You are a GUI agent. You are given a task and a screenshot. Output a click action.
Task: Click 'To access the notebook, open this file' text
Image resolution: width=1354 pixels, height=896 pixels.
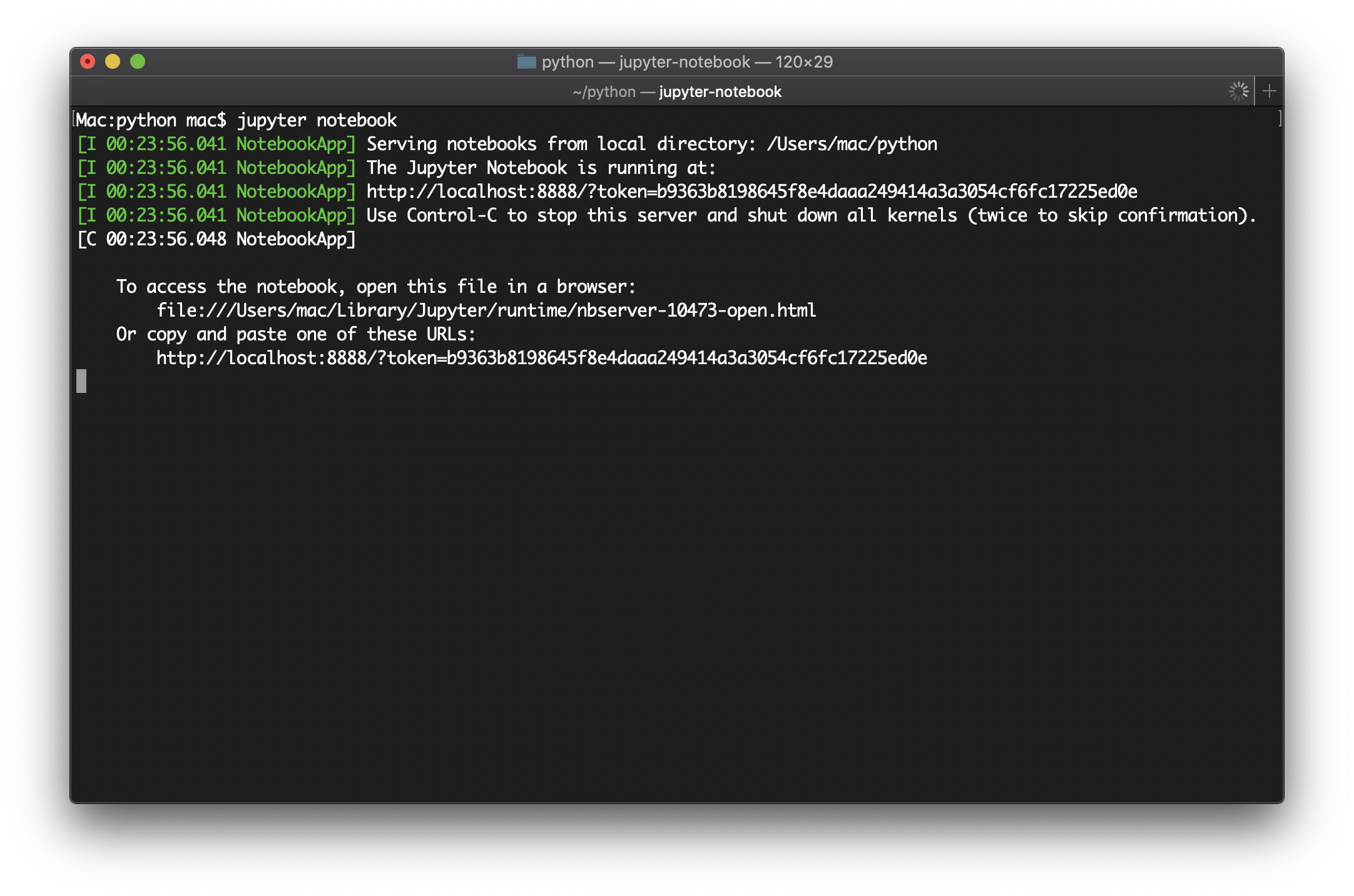[x=376, y=287]
